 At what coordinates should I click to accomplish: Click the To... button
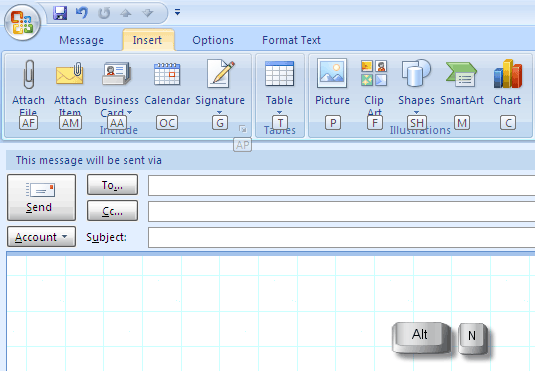[113, 185]
